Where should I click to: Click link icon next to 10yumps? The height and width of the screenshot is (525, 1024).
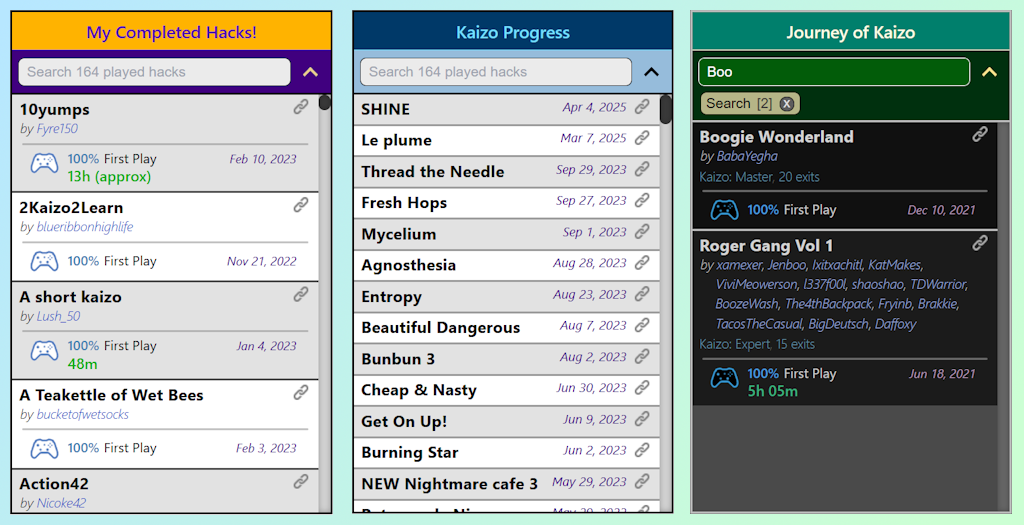[x=301, y=107]
